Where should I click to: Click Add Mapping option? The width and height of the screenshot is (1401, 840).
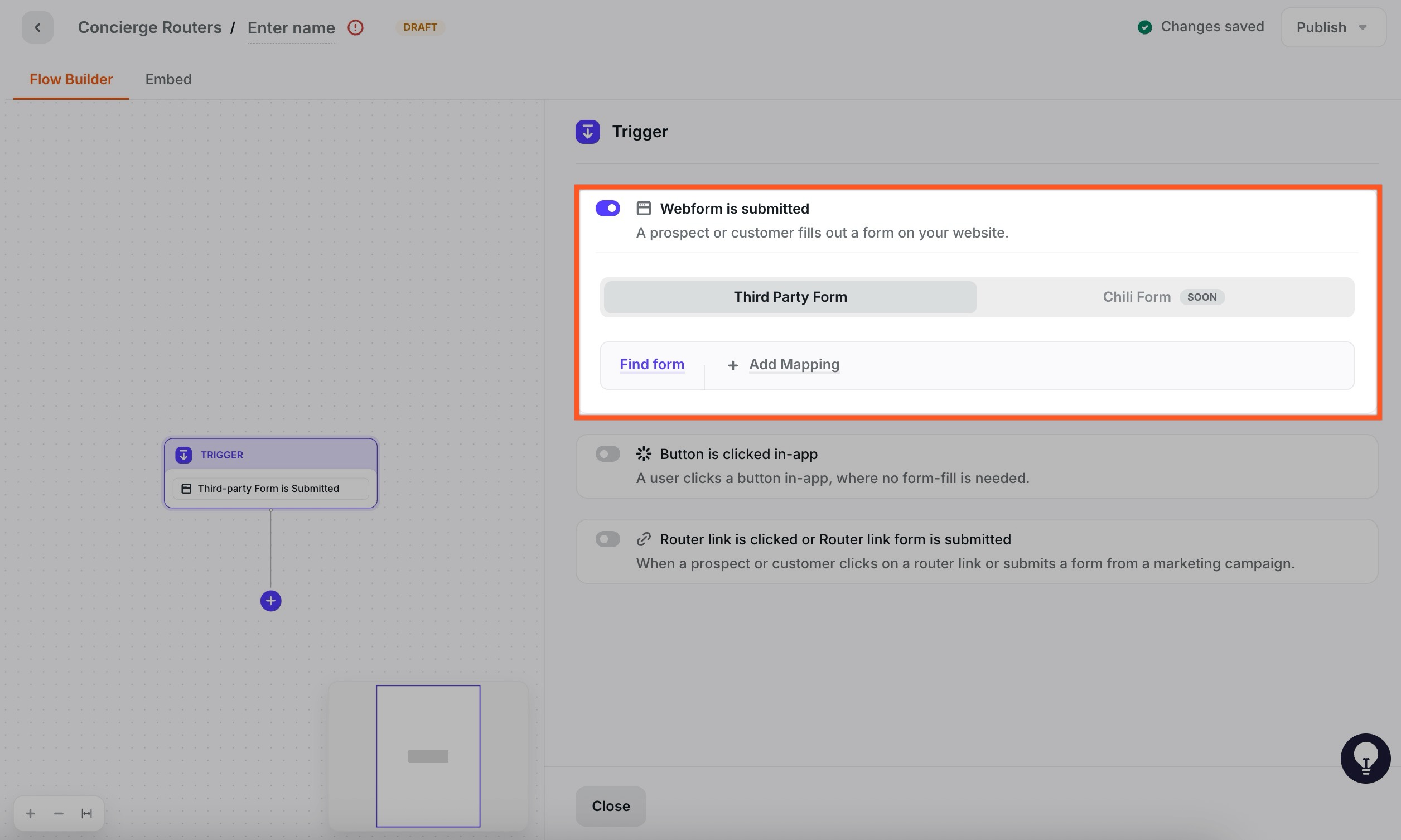tap(793, 365)
